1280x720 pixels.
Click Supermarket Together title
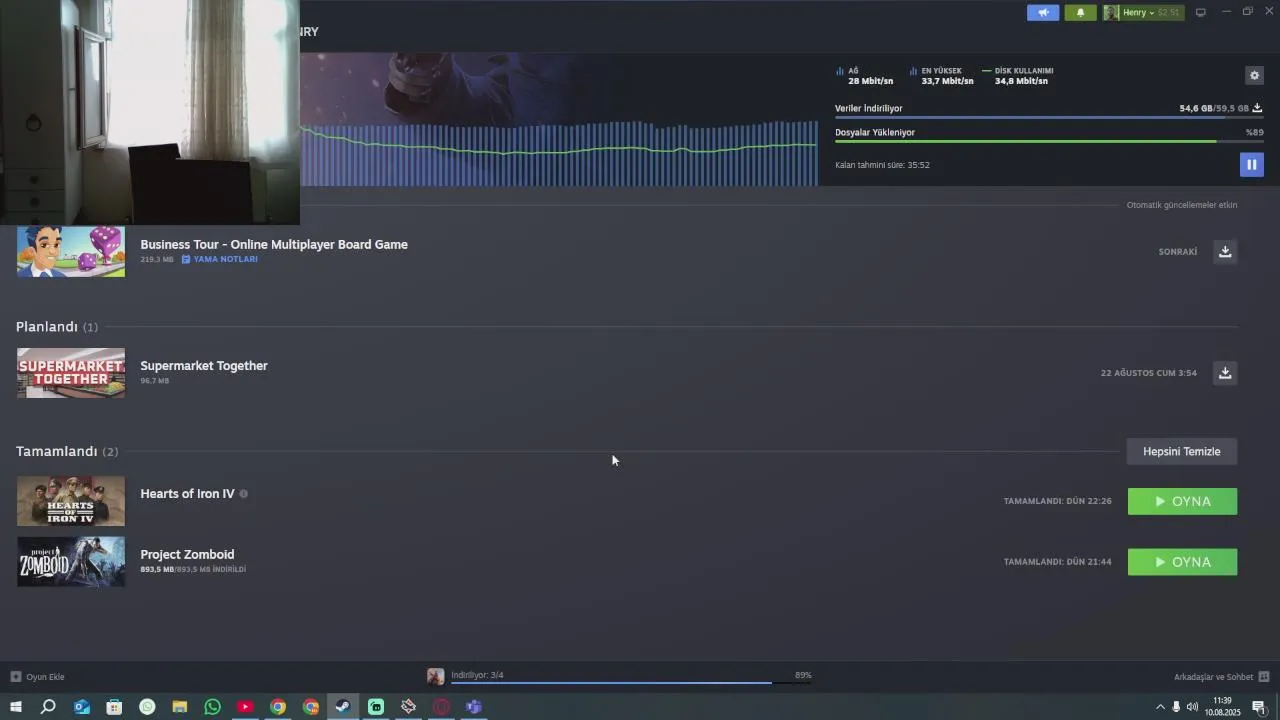point(204,366)
